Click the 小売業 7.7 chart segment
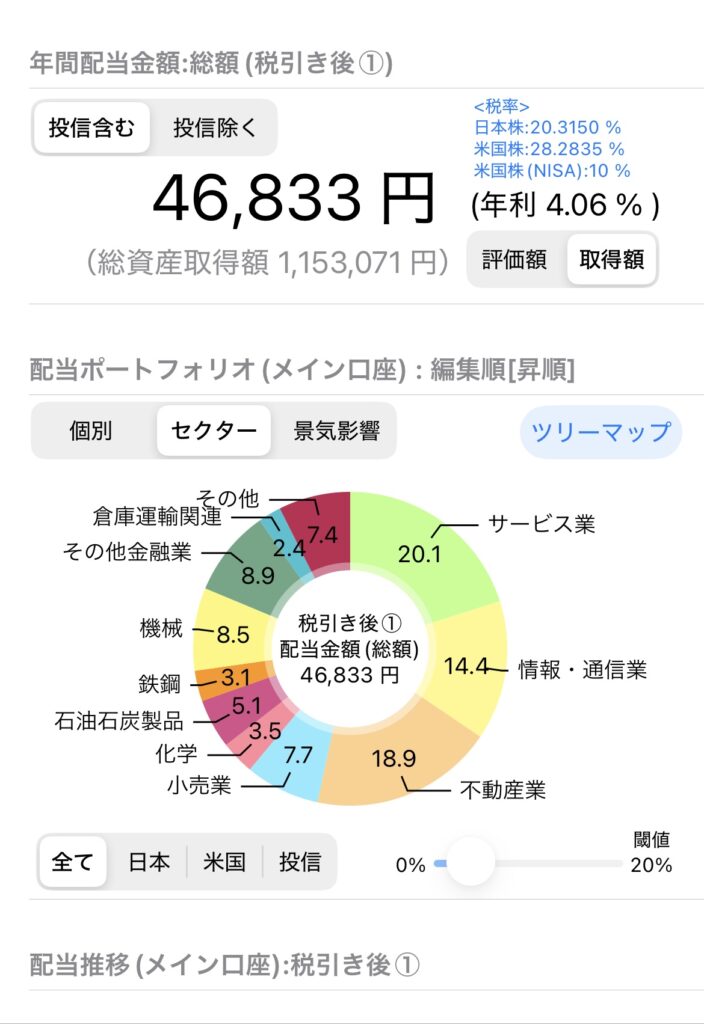Viewport: 704px width, 1024px height. 290,767
